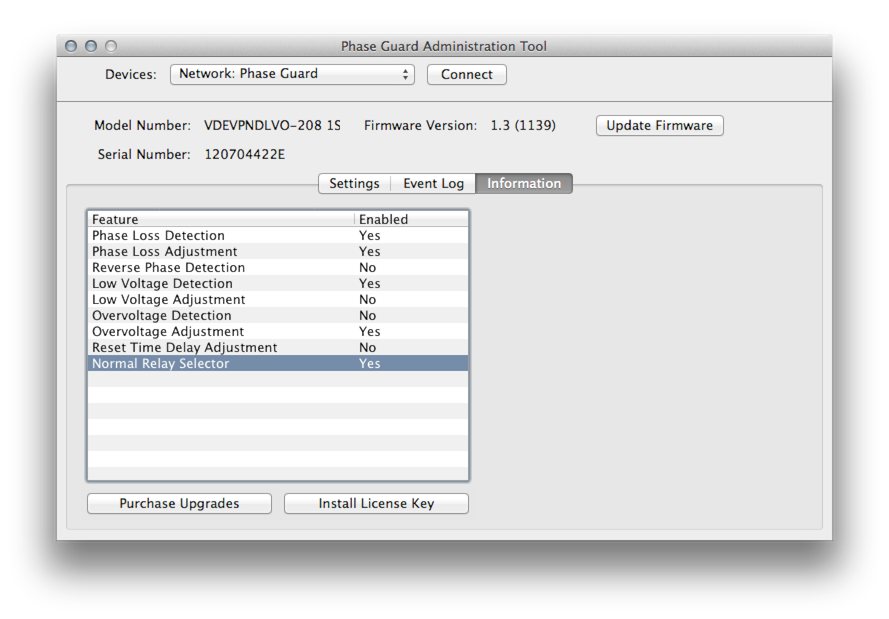
Task: Close the Phase Guard Administration Tool window
Action: (71, 46)
